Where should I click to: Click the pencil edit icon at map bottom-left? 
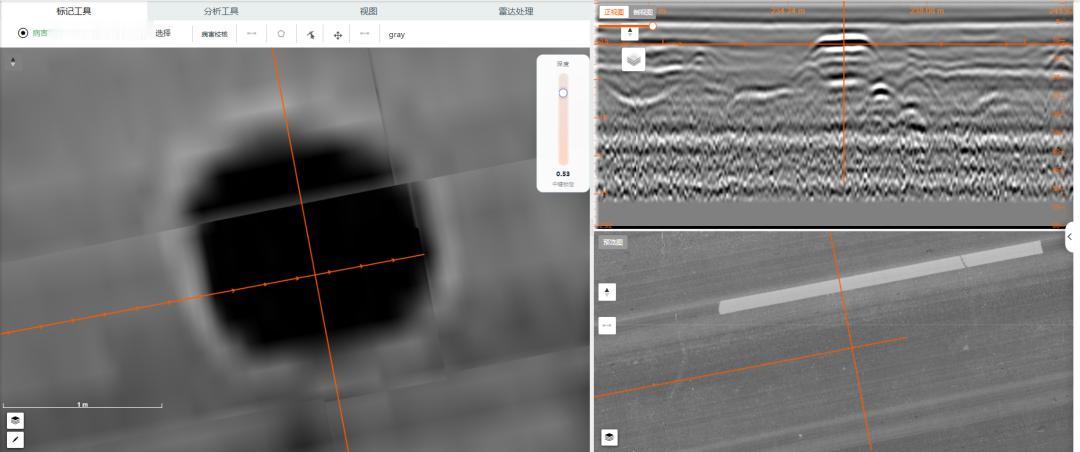coord(15,439)
